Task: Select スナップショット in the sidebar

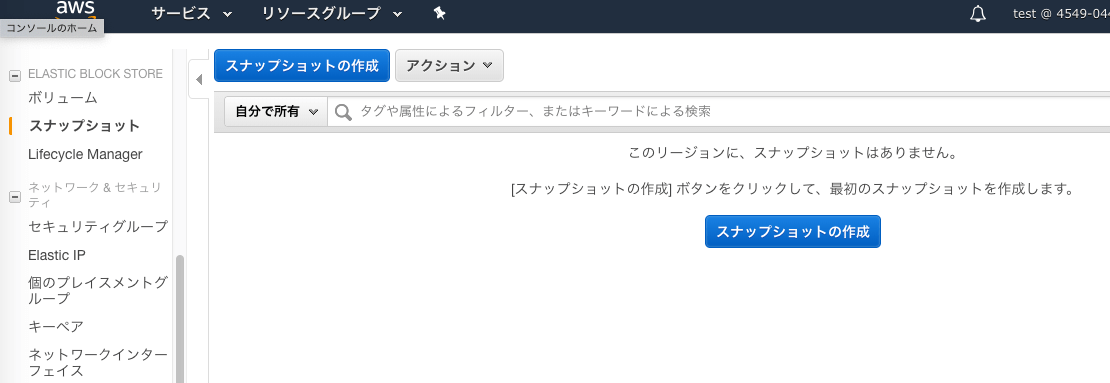Action: pos(84,126)
